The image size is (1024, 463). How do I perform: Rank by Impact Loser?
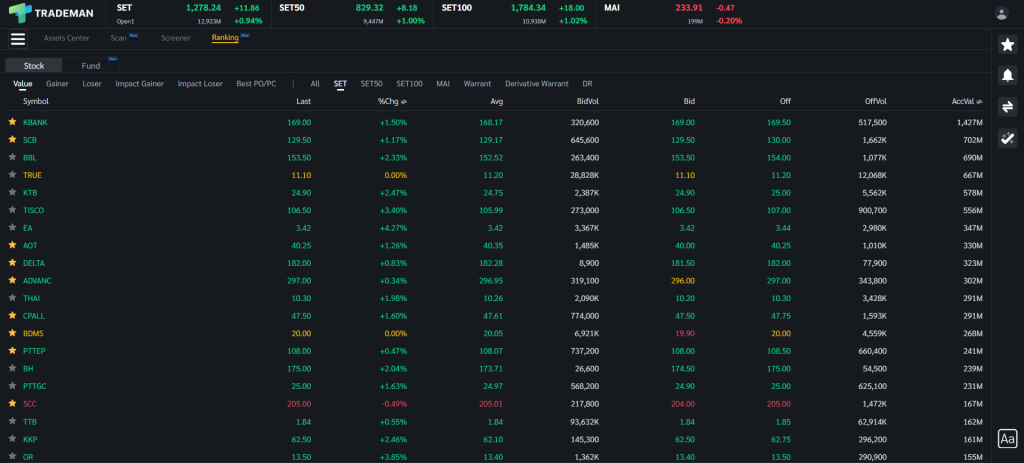coord(200,84)
